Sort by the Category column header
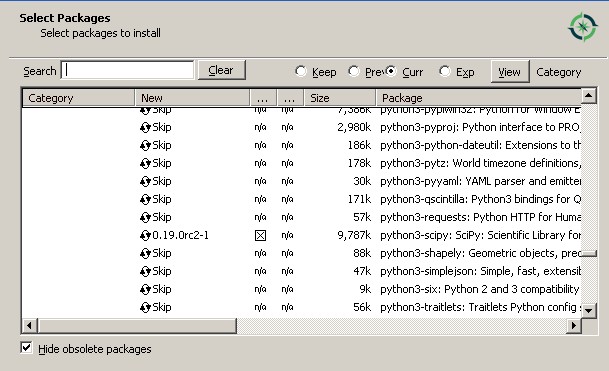 [78, 98]
